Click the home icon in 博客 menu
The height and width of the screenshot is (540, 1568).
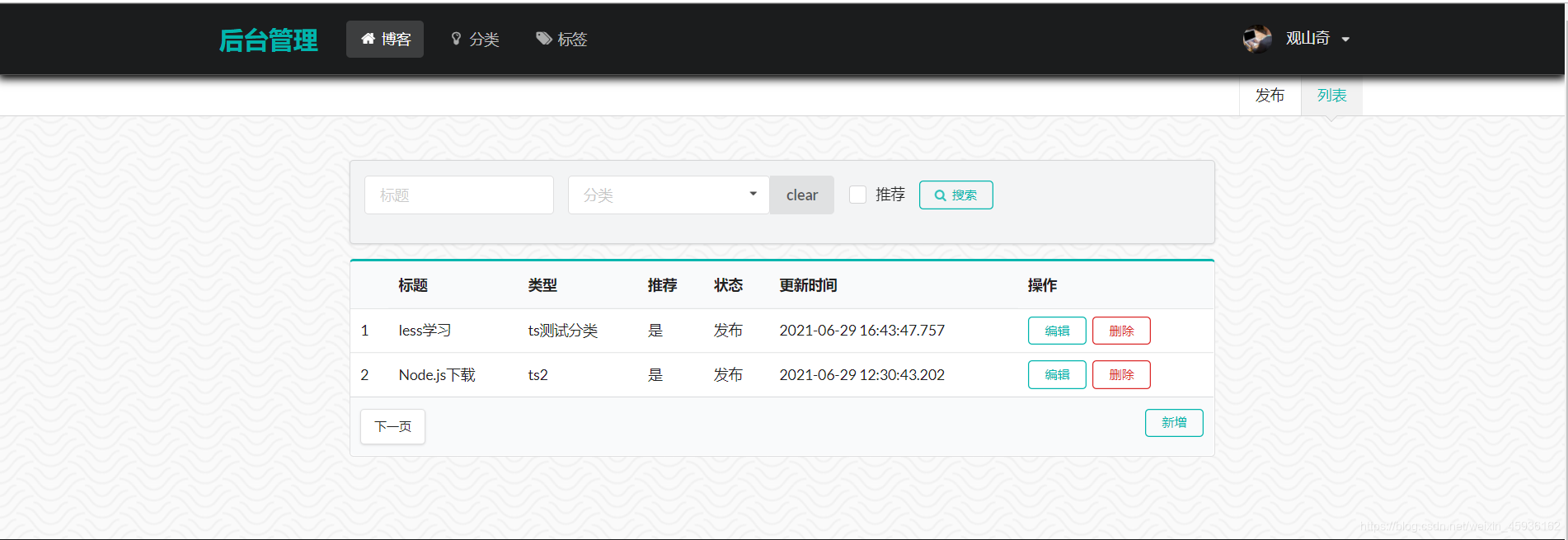point(368,39)
